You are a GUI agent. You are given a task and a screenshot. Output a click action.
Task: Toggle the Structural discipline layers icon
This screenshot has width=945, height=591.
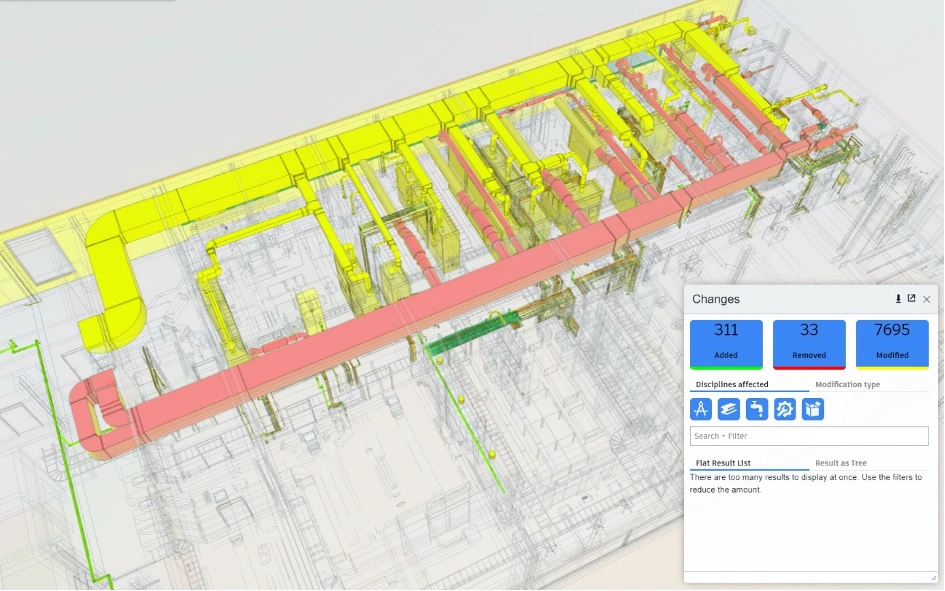point(729,409)
